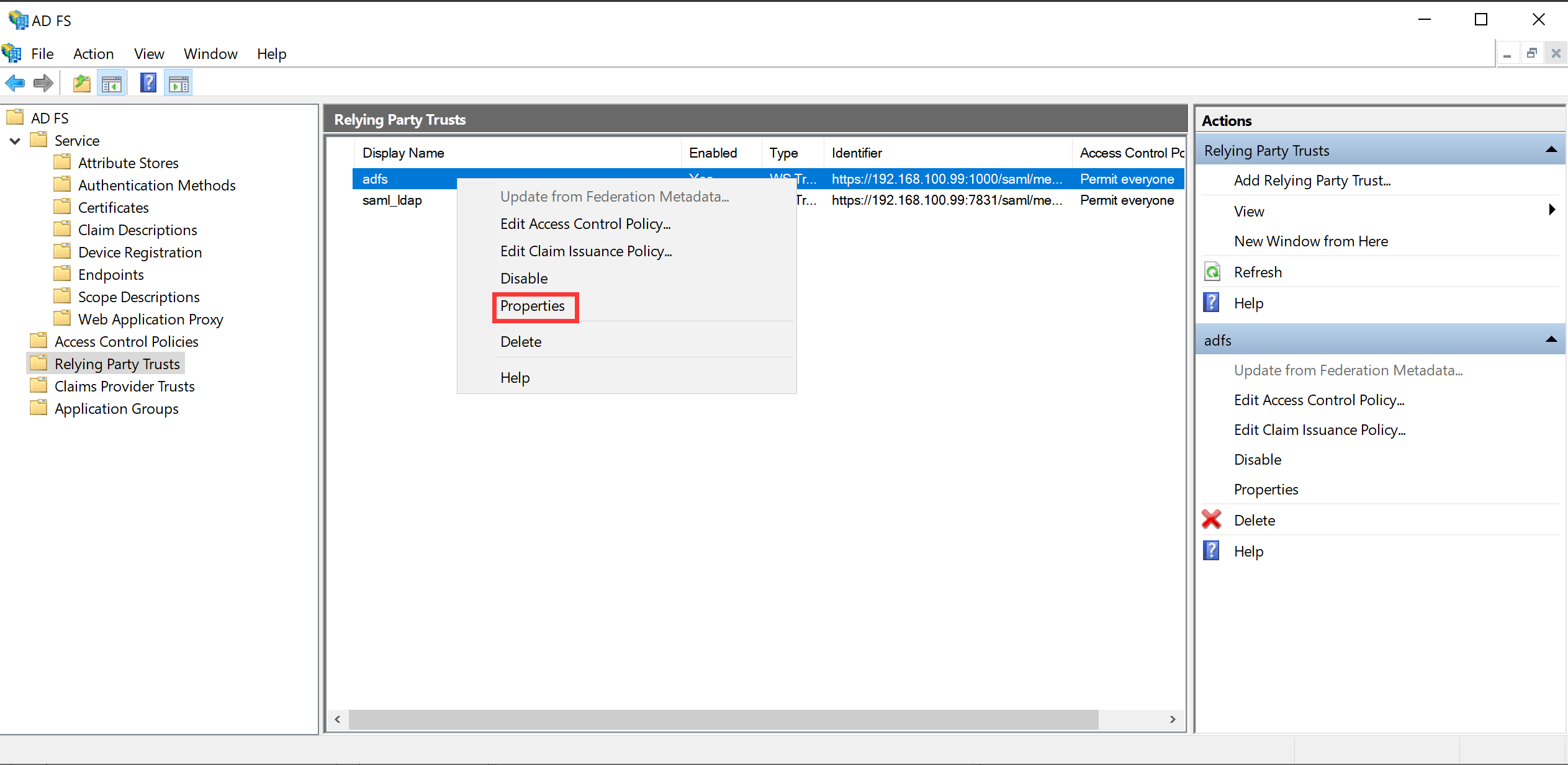Viewport: 1568px width, 765px height.
Task: Choose Properties from the context menu
Action: point(533,306)
